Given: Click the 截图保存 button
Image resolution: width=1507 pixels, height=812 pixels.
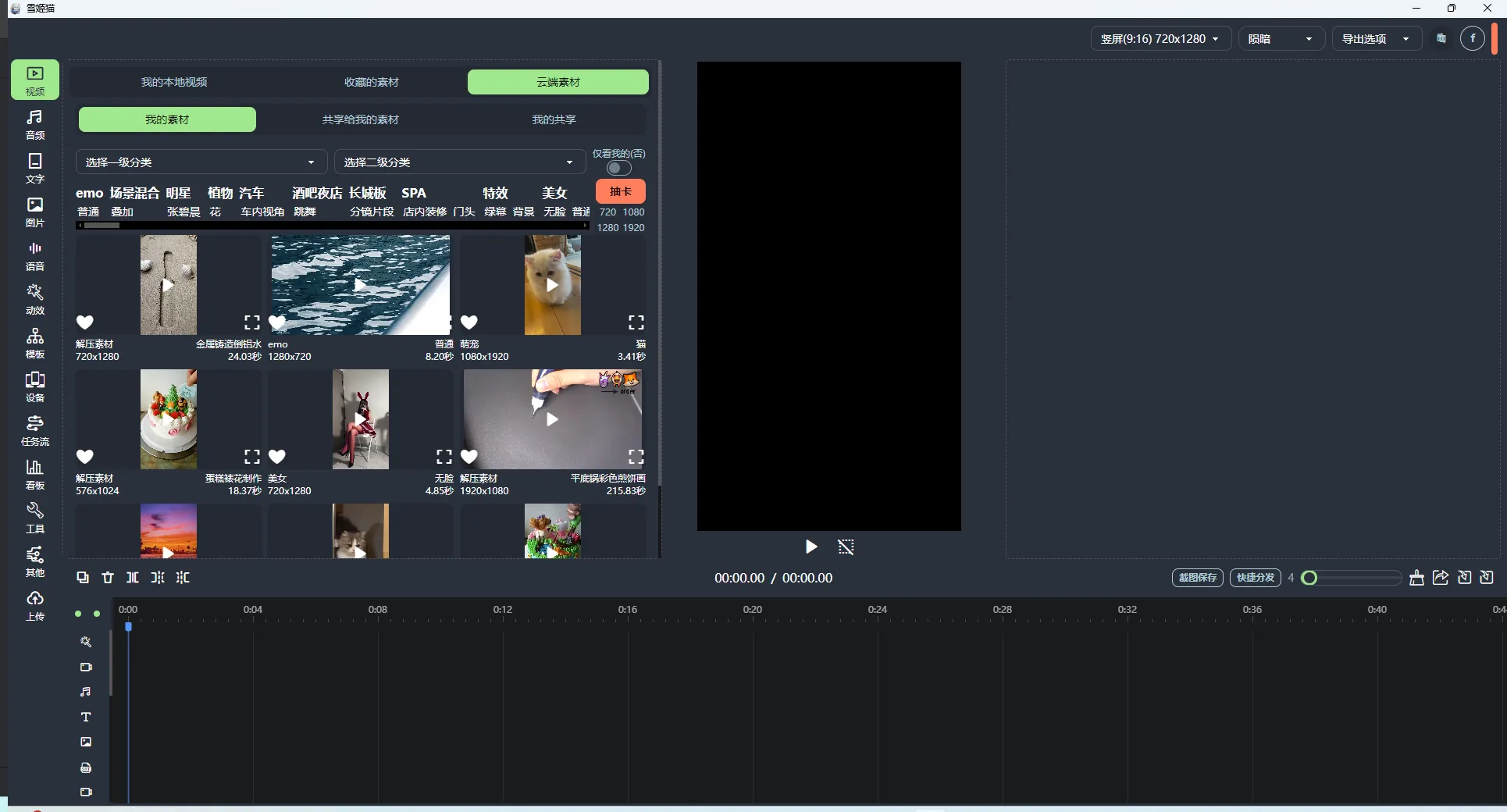Looking at the screenshot, I should coord(1197,578).
